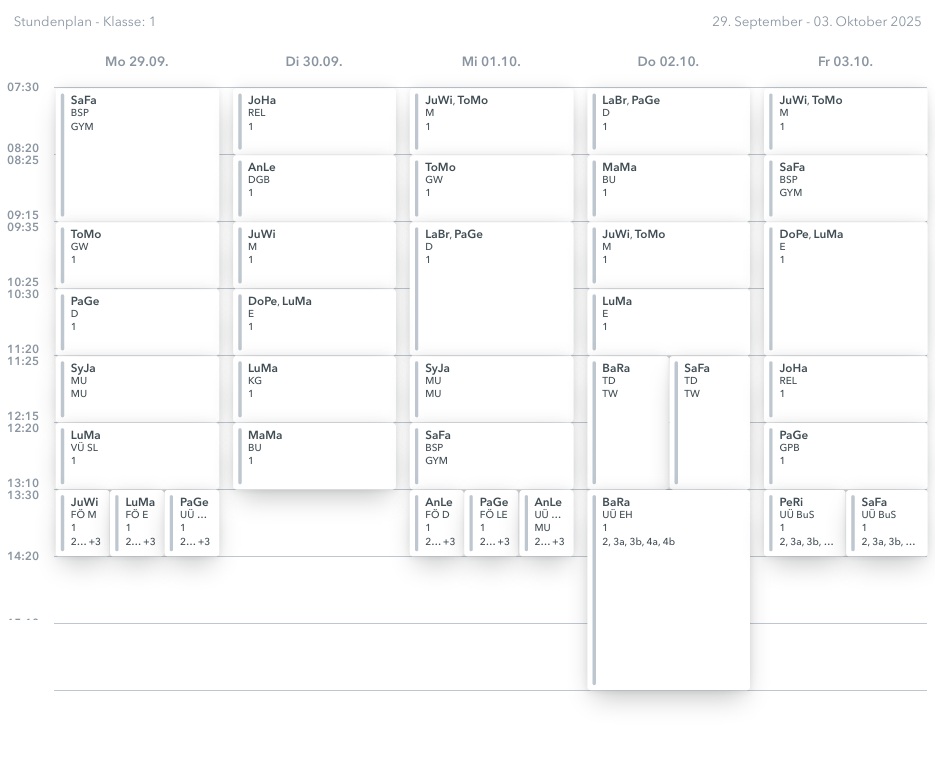
Task: Click Thursday's BaRa TD lesson in TW
Action: [629, 422]
